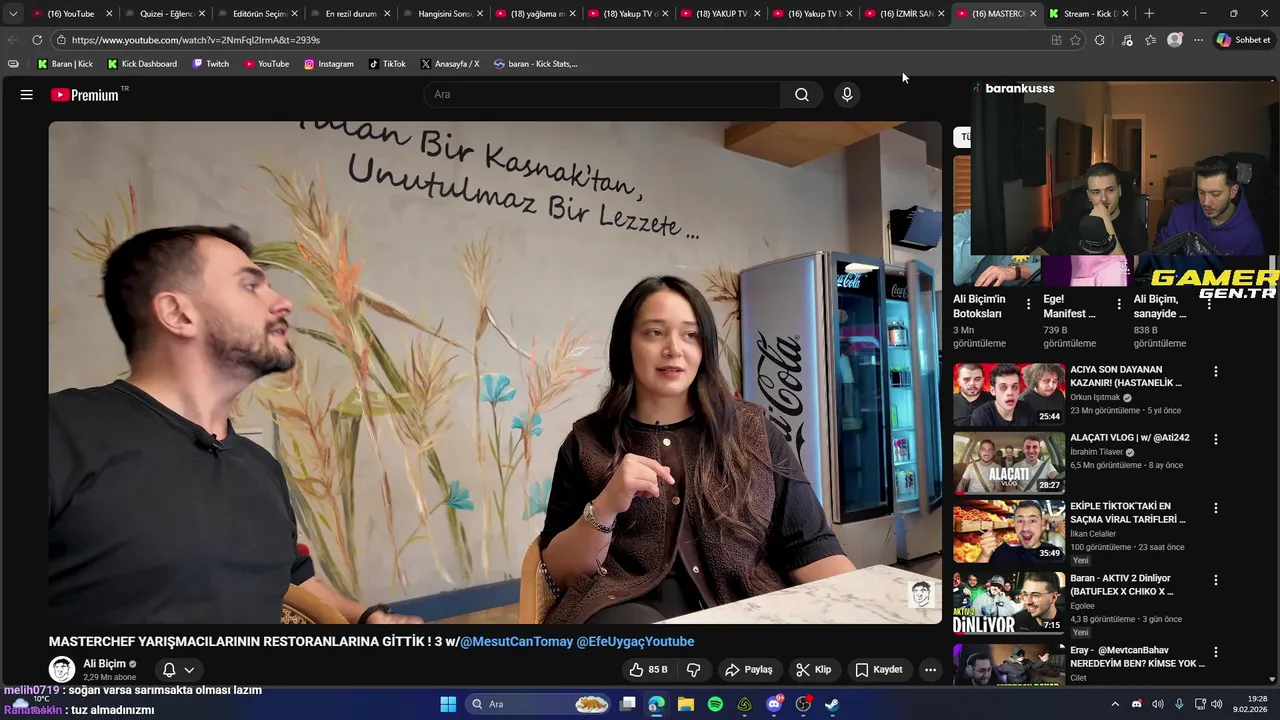Open Instagram bookmark

pos(329,64)
